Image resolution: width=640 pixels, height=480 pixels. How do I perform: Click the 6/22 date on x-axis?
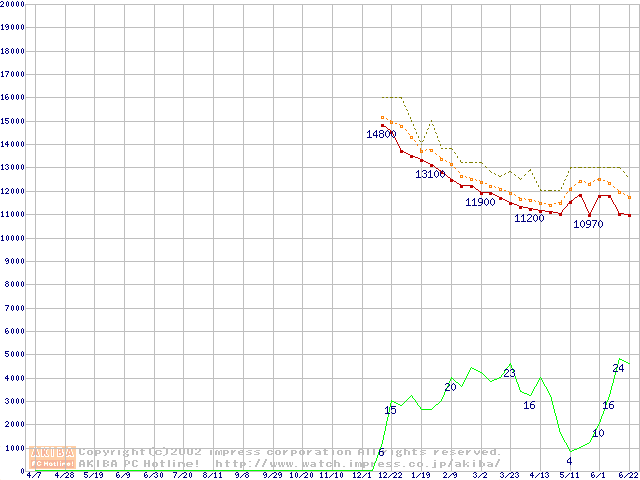(628, 476)
